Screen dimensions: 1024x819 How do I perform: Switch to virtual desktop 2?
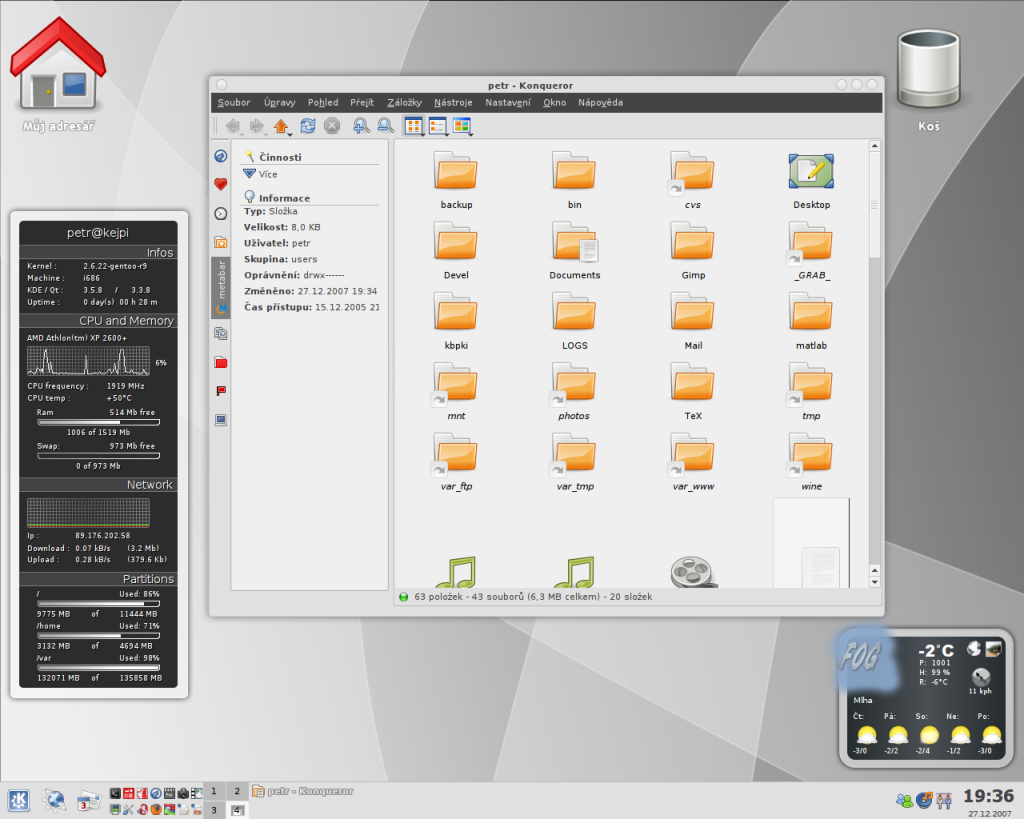(x=237, y=791)
